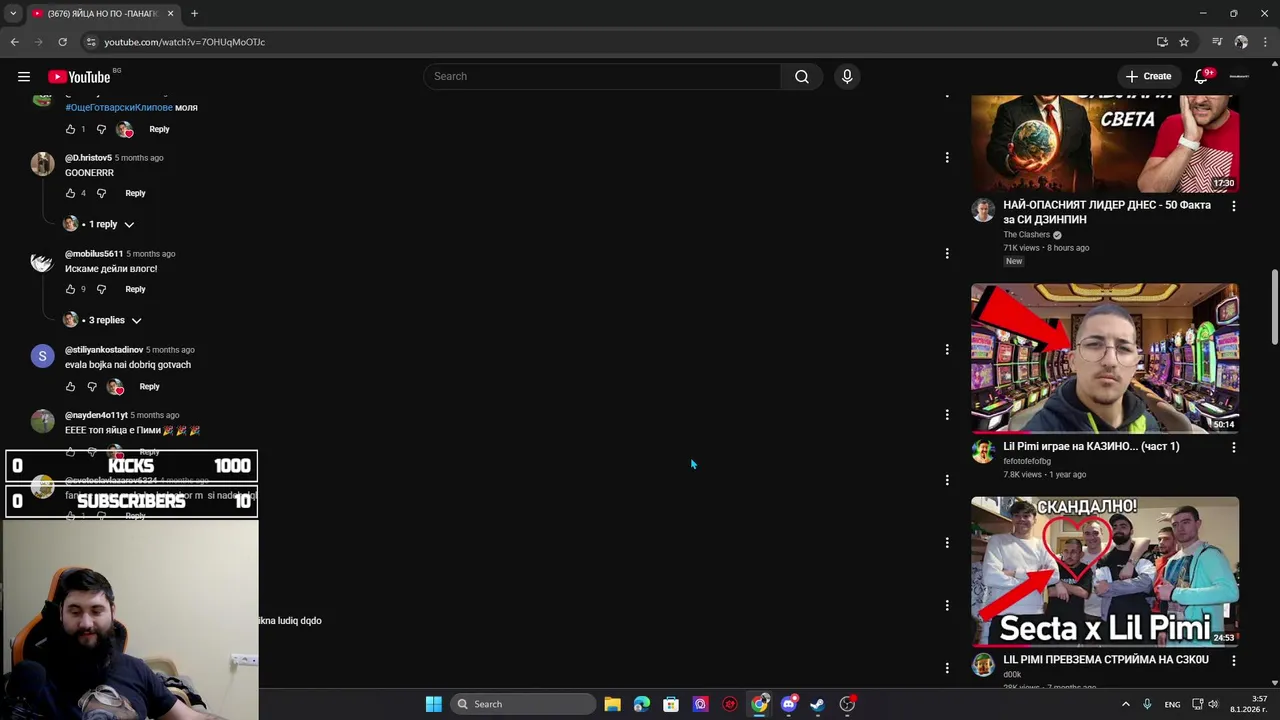Open video title НАЙ-ОПАСНИЯТ ЛИДЕР ДНЕС
This screenshot has height=720, width=1280.
coord(1107,212)
